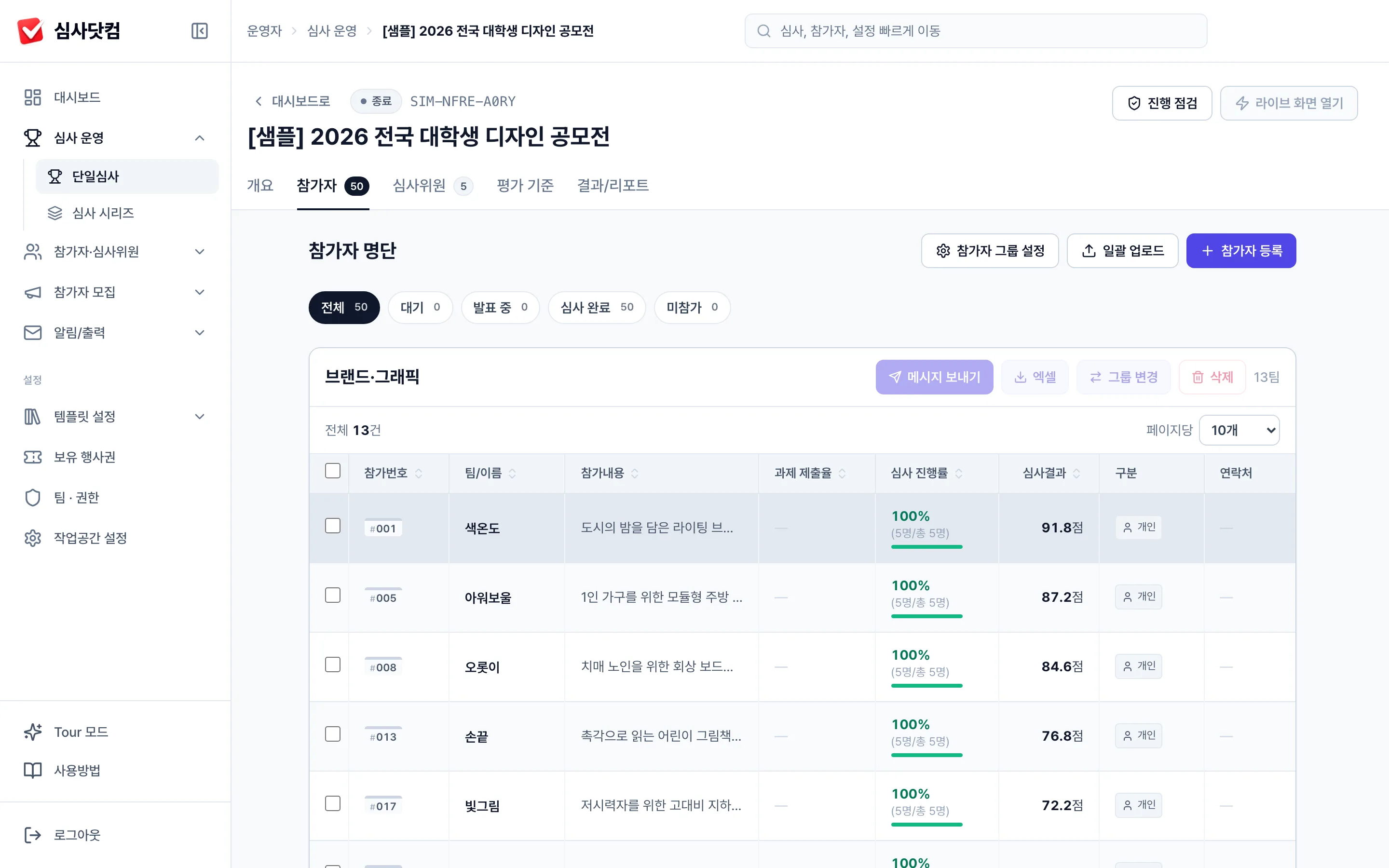Click the 알림/출력 envelope icon
Viewport: 1389px width, 868px height.
pos(33,332)
